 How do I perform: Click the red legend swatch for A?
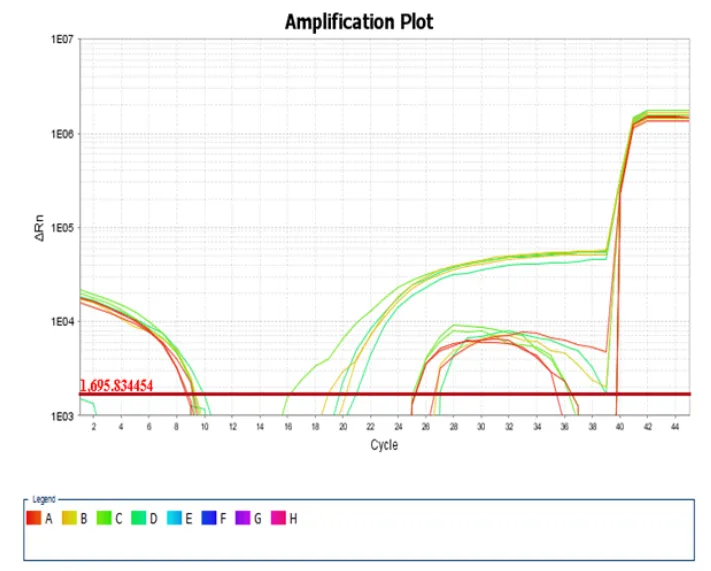[x=33, y=518]
